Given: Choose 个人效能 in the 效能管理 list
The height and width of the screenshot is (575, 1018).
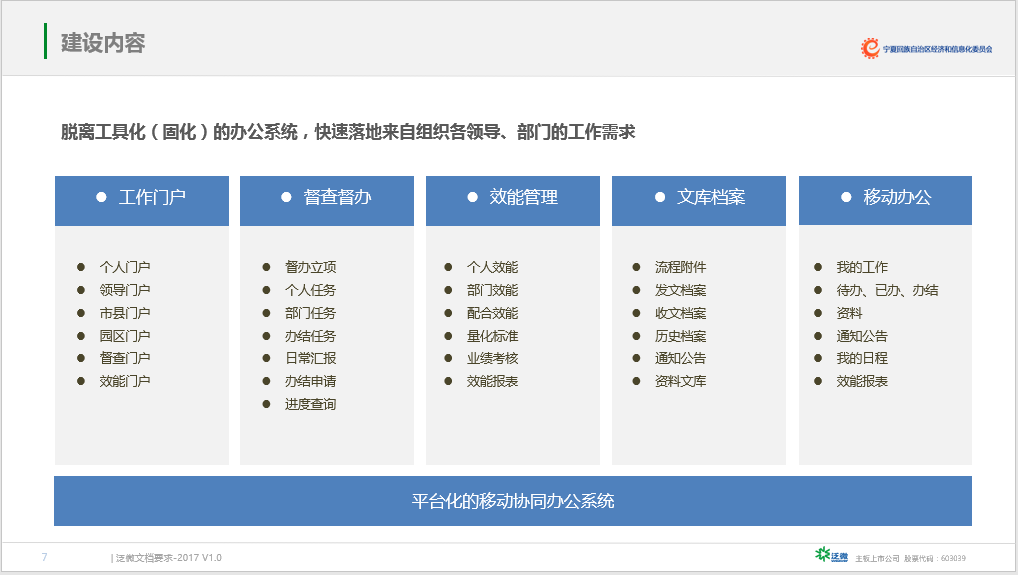Looking at the screenshot, I should pyautogui.click(x=492, y=267).
